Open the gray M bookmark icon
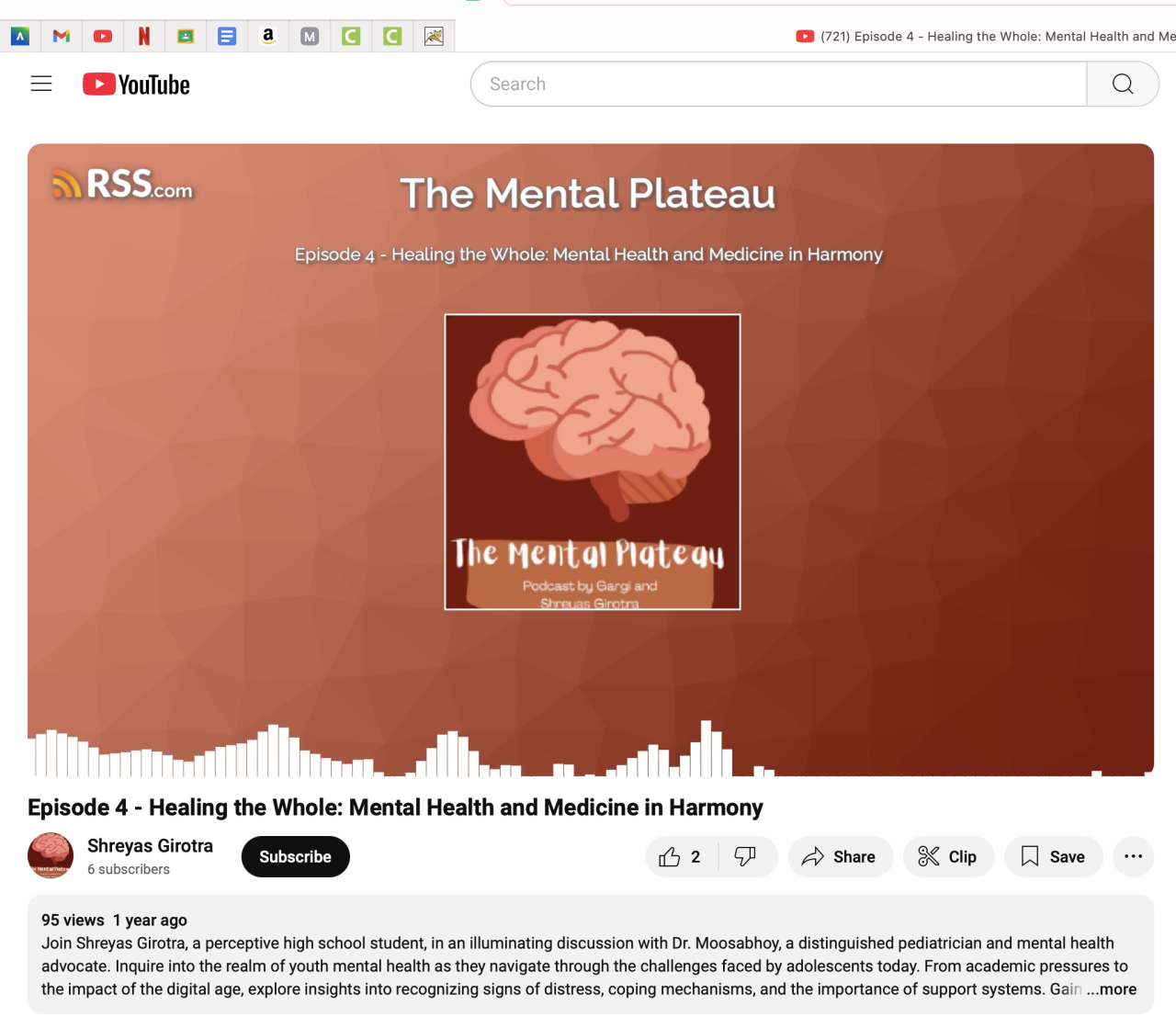 pyautogui.click(x=310, y=36)
